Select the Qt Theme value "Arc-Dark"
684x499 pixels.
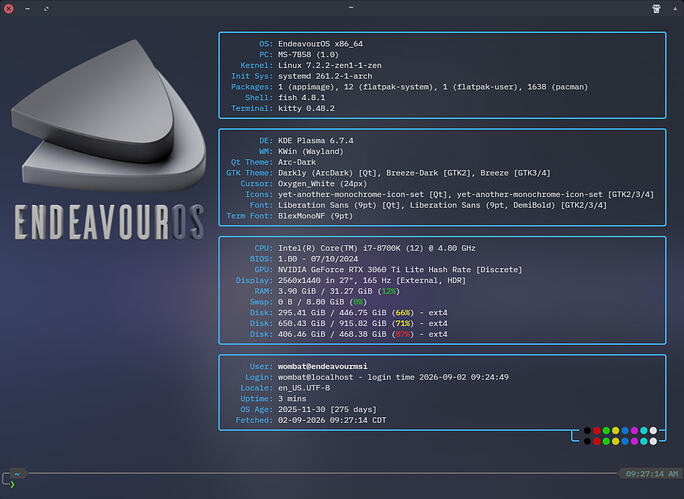coord(297,162)
